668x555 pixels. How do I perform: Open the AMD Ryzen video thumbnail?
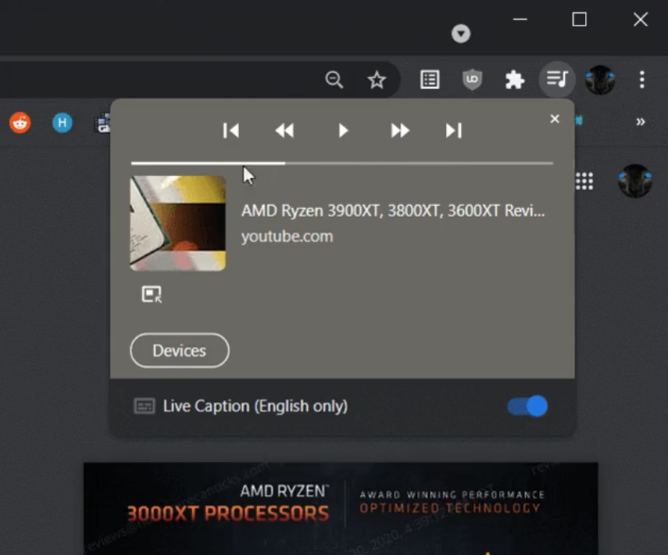(178, 223)
